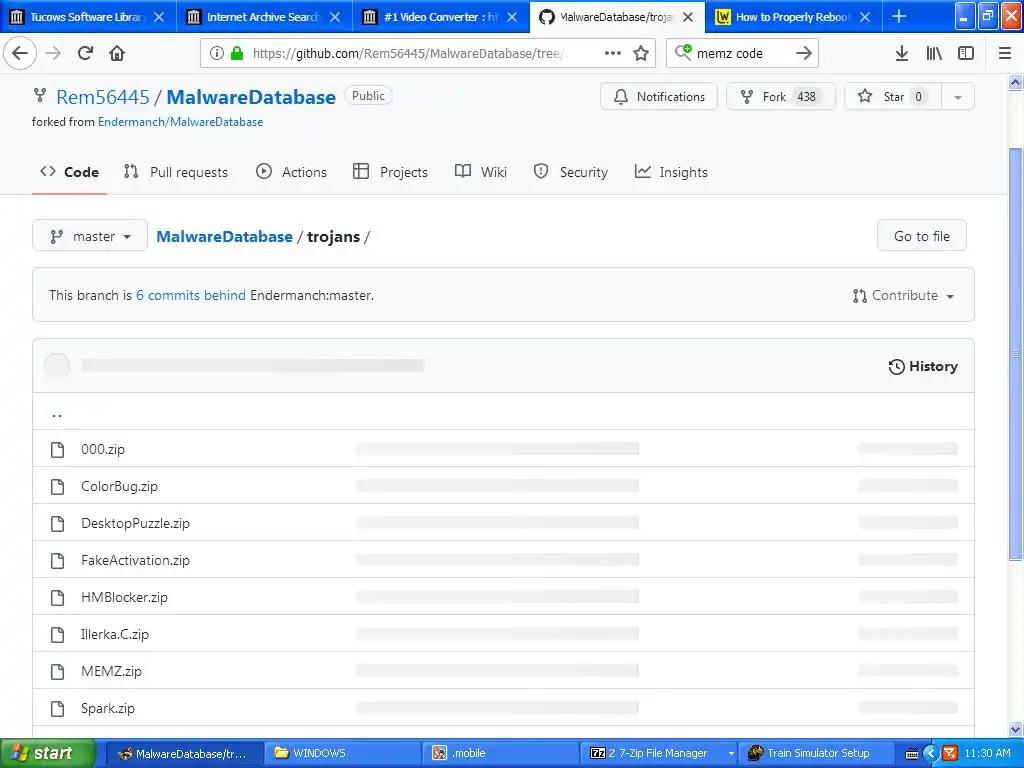Click the file icon next to Spark.zip

coord(57,709)
